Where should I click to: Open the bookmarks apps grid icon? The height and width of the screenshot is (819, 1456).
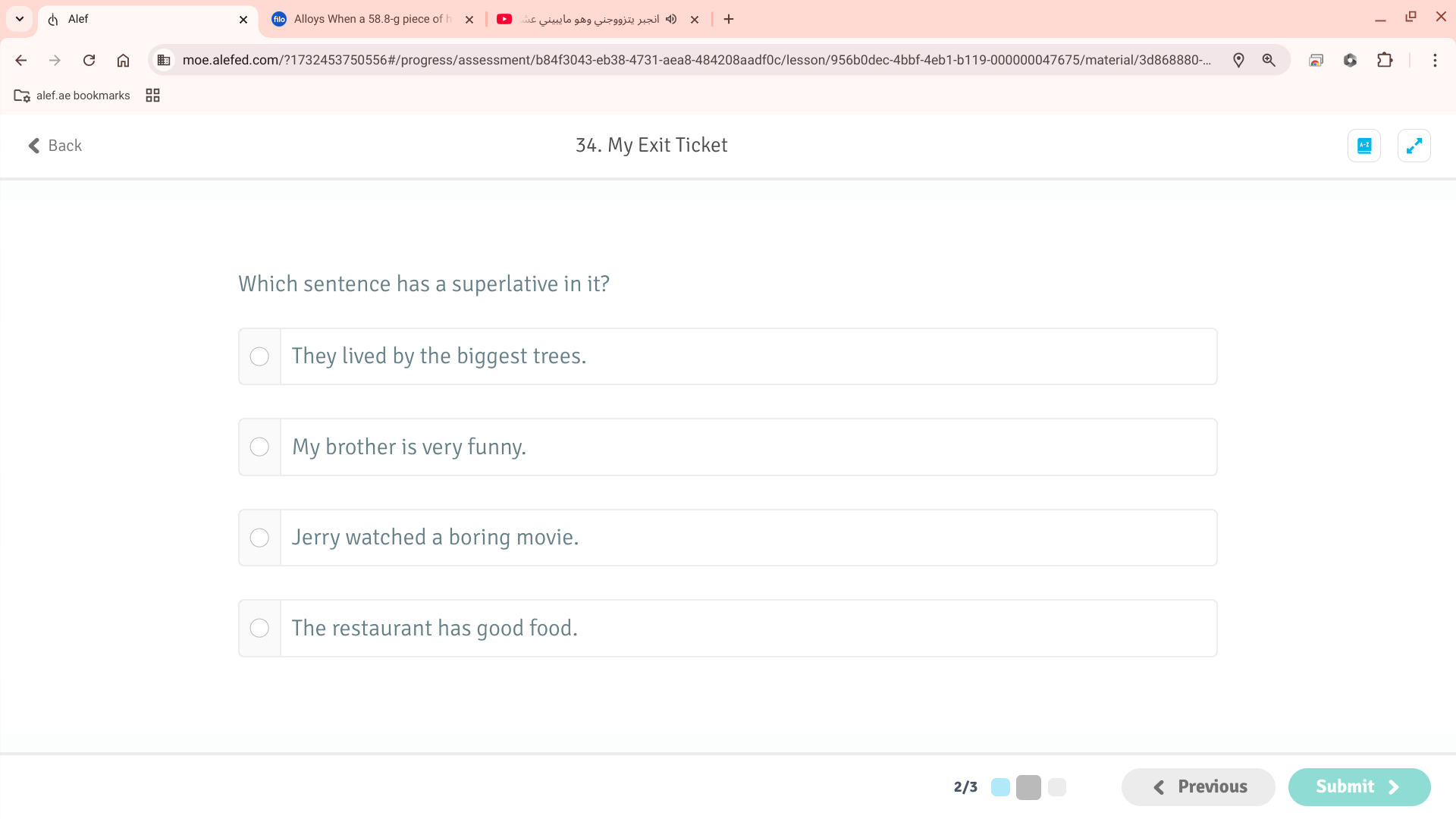point(152,96)
